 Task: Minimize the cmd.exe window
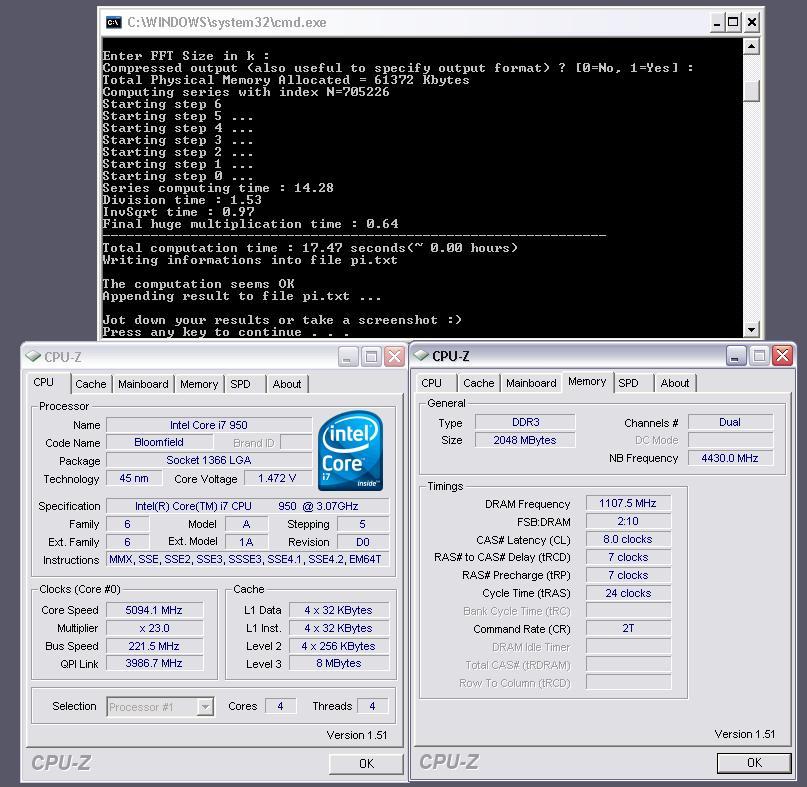(717, 23)
